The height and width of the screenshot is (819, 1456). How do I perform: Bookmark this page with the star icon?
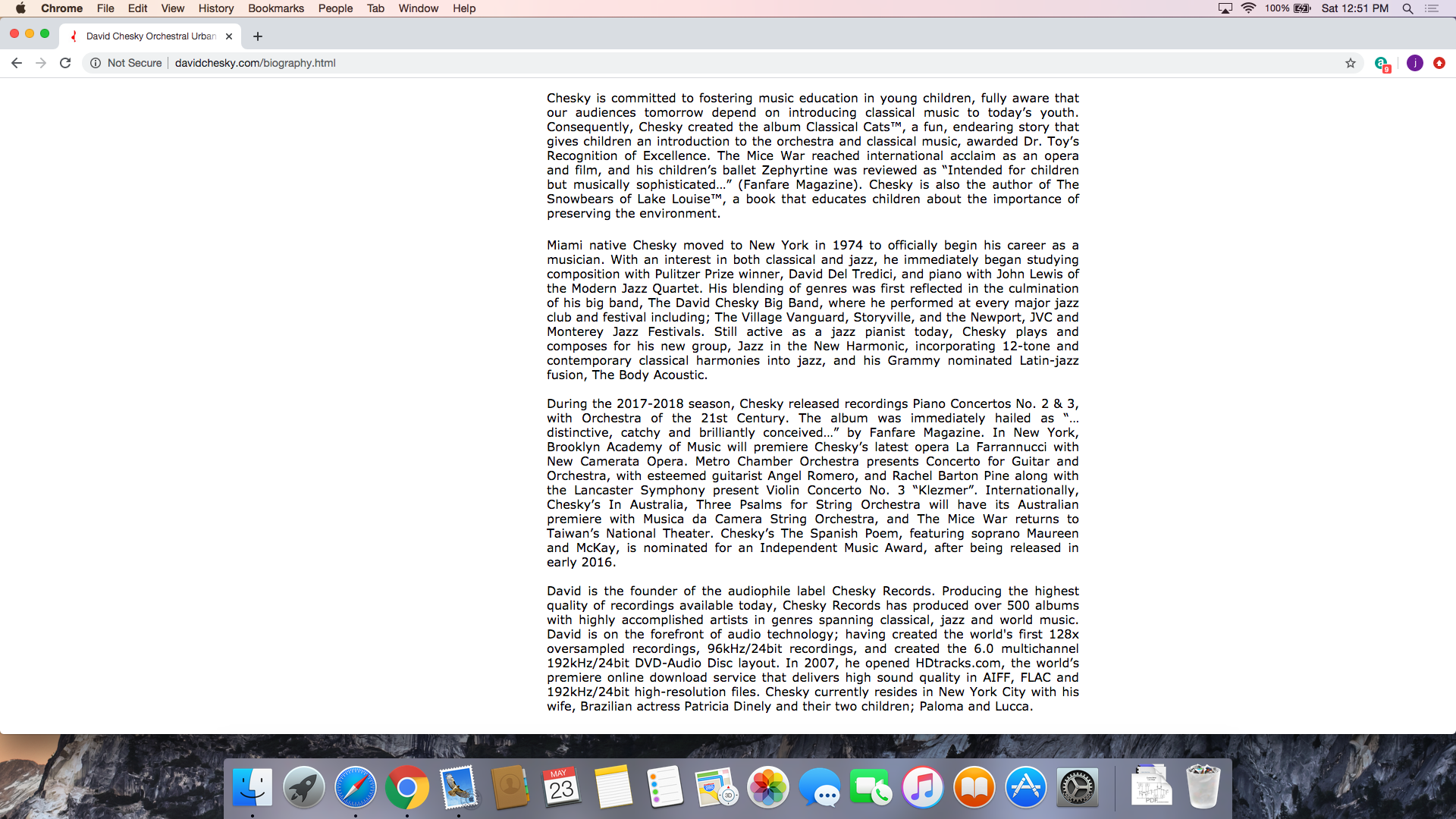pyautogui.click(x=1351, y=63)
